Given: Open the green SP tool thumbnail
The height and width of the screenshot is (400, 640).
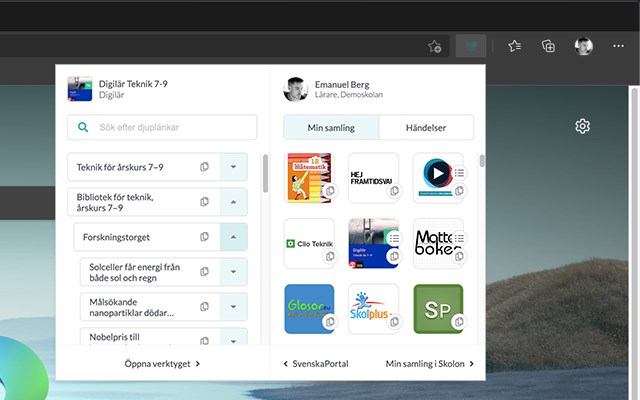Looking at the screenshot, I should 438,309.
